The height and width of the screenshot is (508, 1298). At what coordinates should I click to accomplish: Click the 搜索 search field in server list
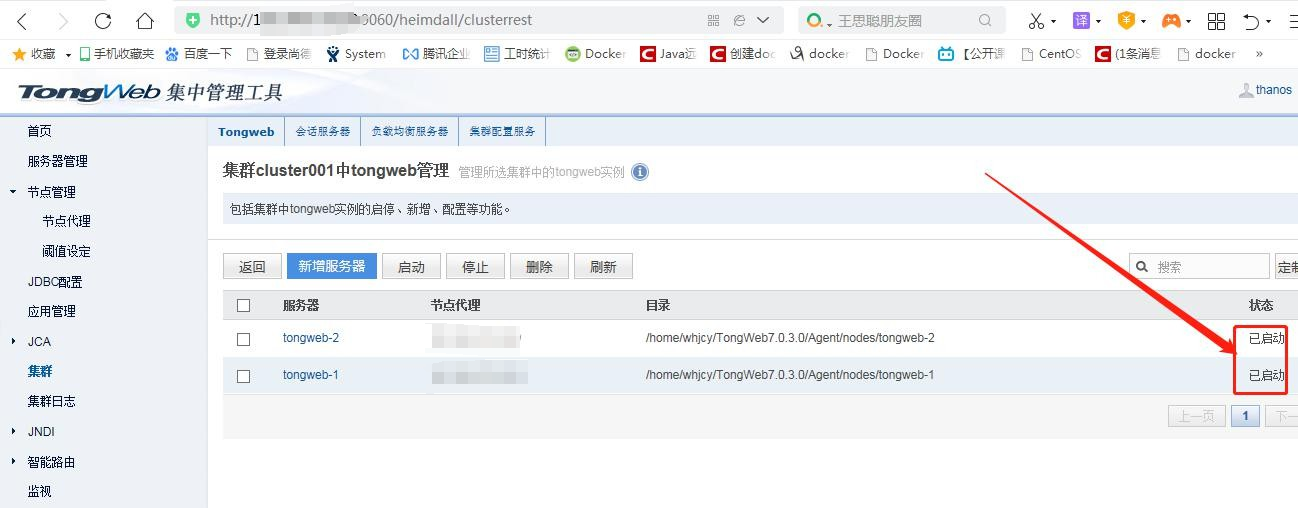[1200, 266]
